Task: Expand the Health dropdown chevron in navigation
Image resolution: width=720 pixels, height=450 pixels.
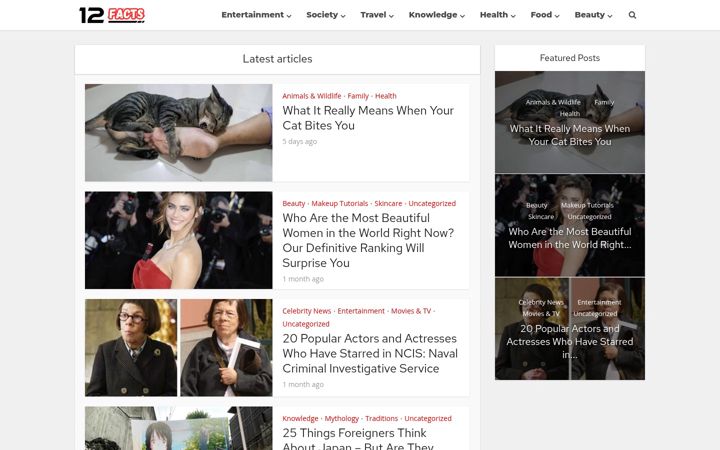Action: 513,16
